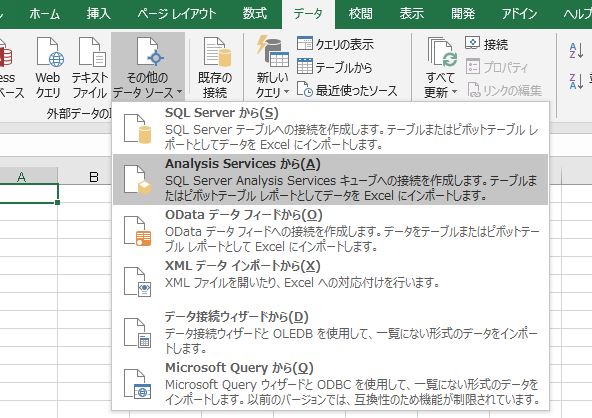Click the テキスト ファイル import icon
Screen dimensions: 592x418
(92, 52)
